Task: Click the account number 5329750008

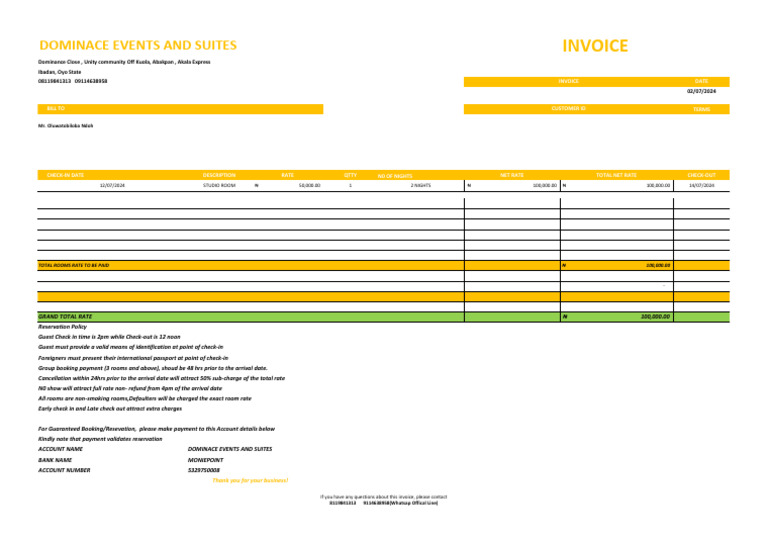Action: (x=204, y=470)
